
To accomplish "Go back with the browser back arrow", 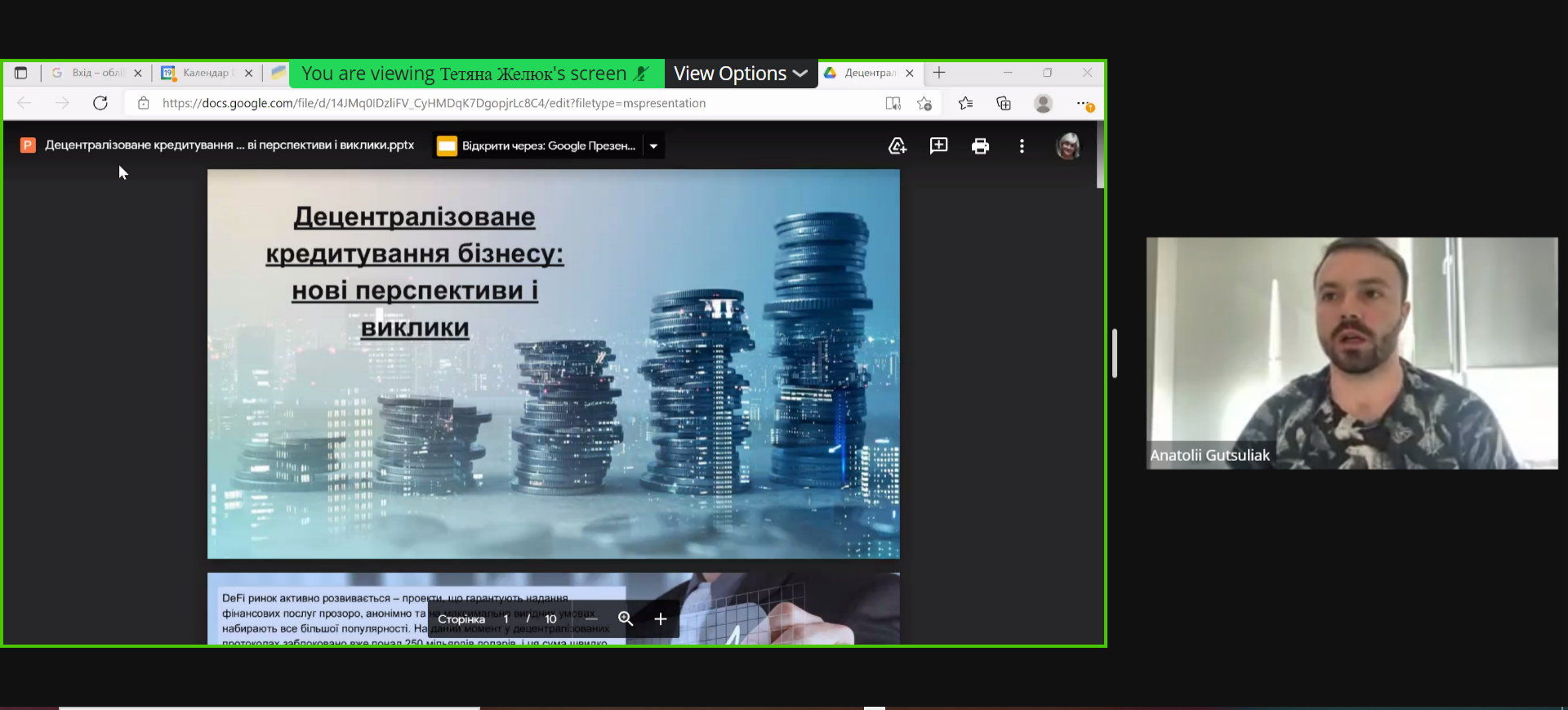I will (x=24, y=103).
